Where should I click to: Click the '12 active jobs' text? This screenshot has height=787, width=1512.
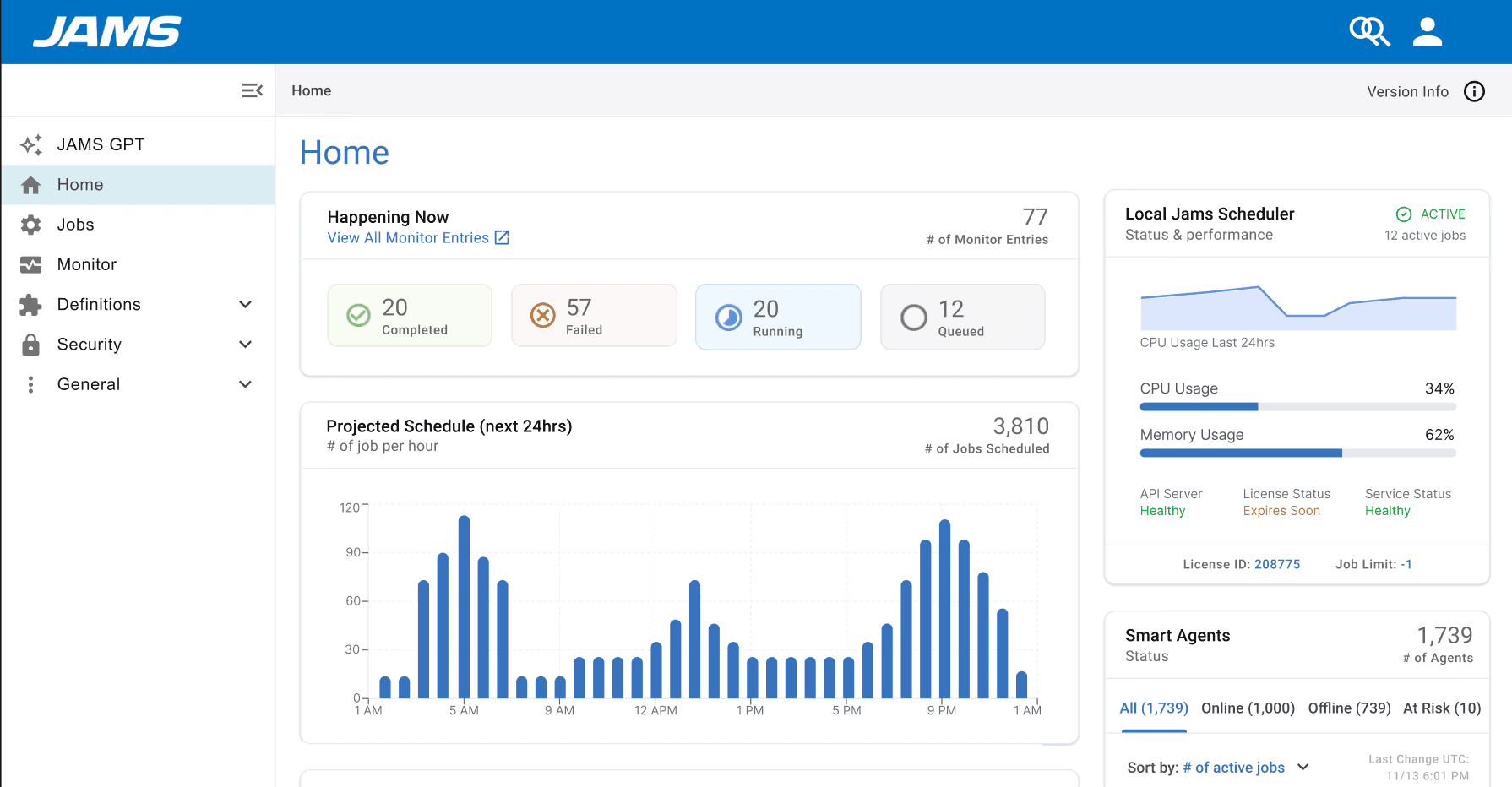[1425, 236]
